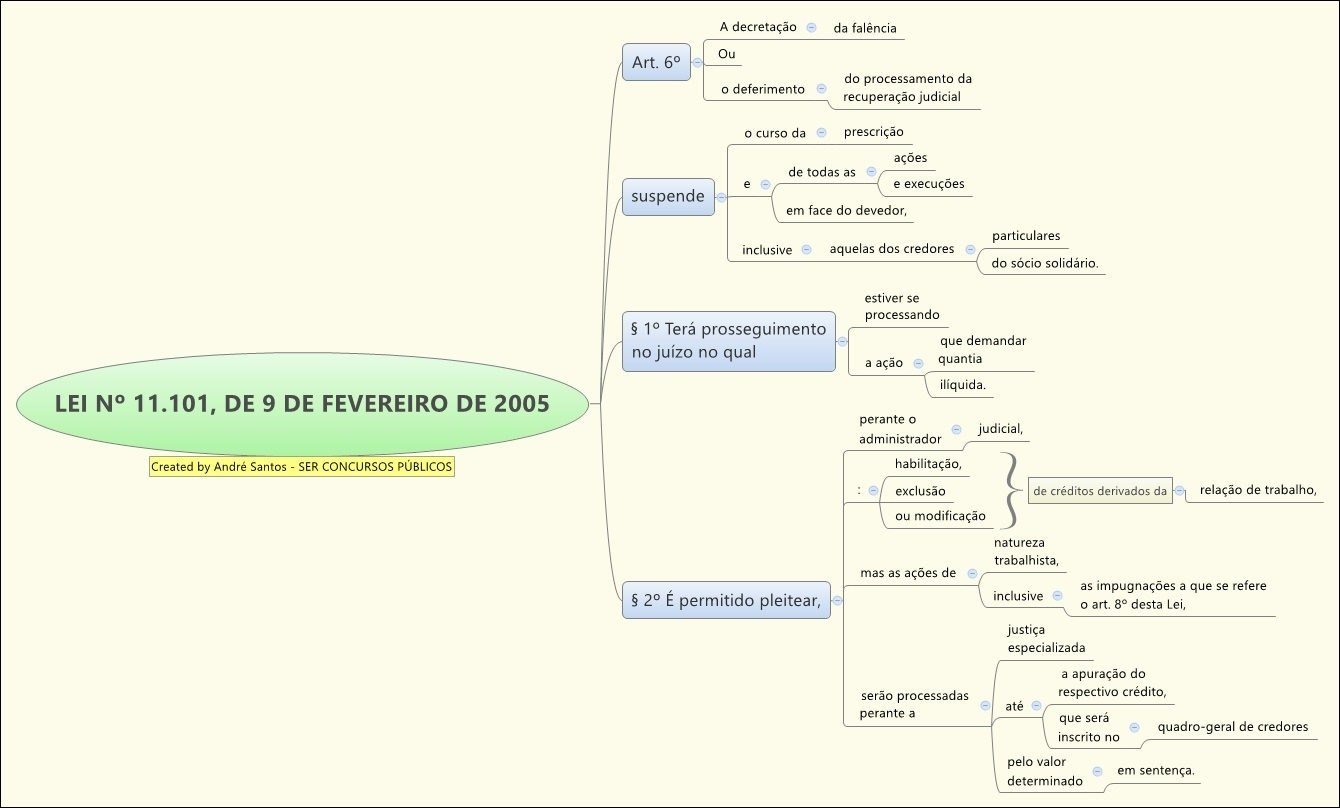This screenshot has height=808, width=1340.
Task: Collapse the 'o curso da' subtopic
Action: pyautogui.click(x=821, y=132)
